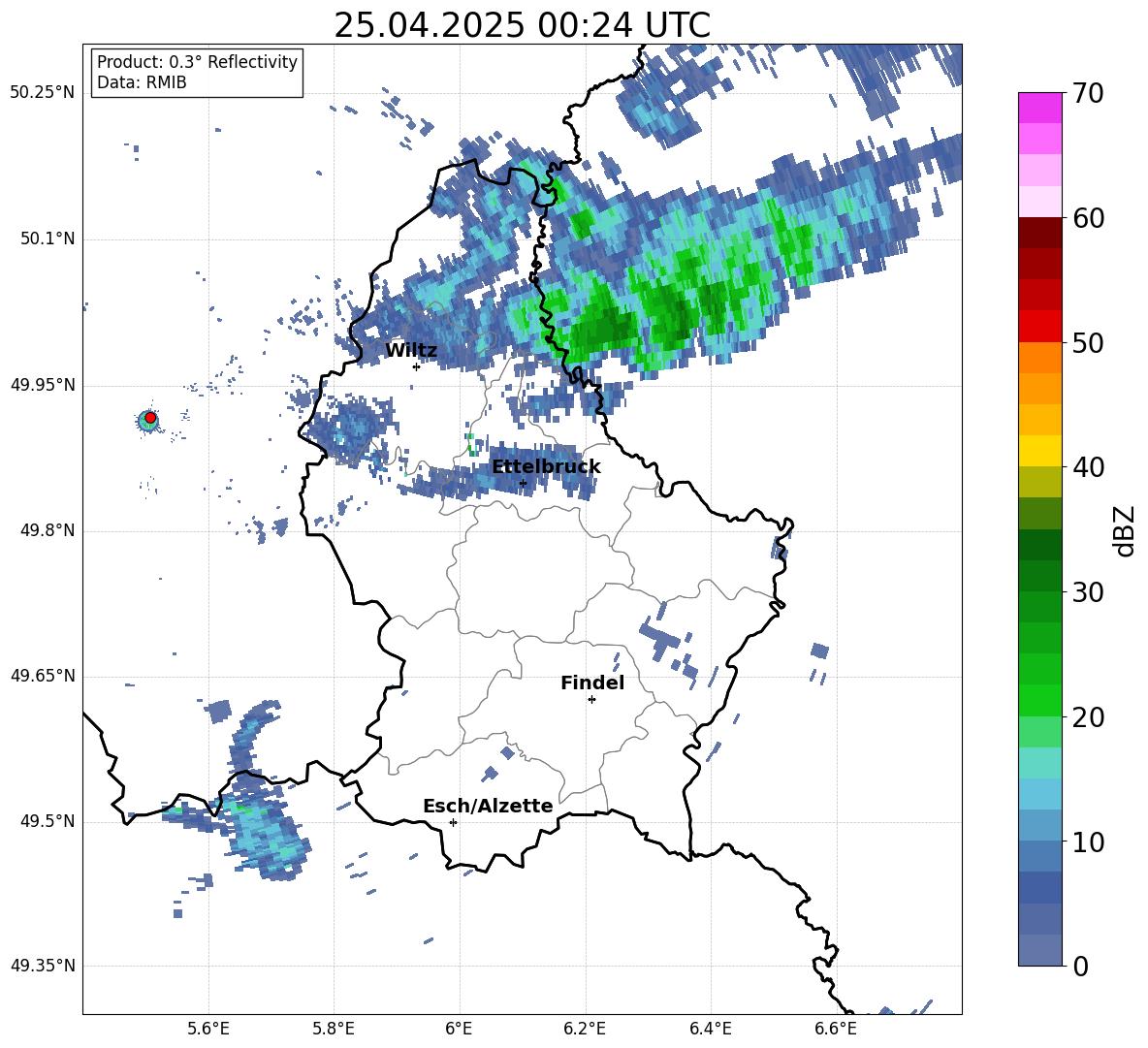This screenshot has width=1148, height=1048.
Task: Click the 49.35°N latitude label
Action: click(43, 966)
